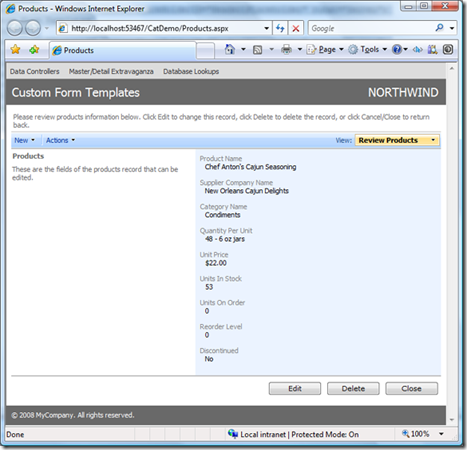Click the search magnifier icon
This screenshot has width=467, height=450.
tap(440, 28)
